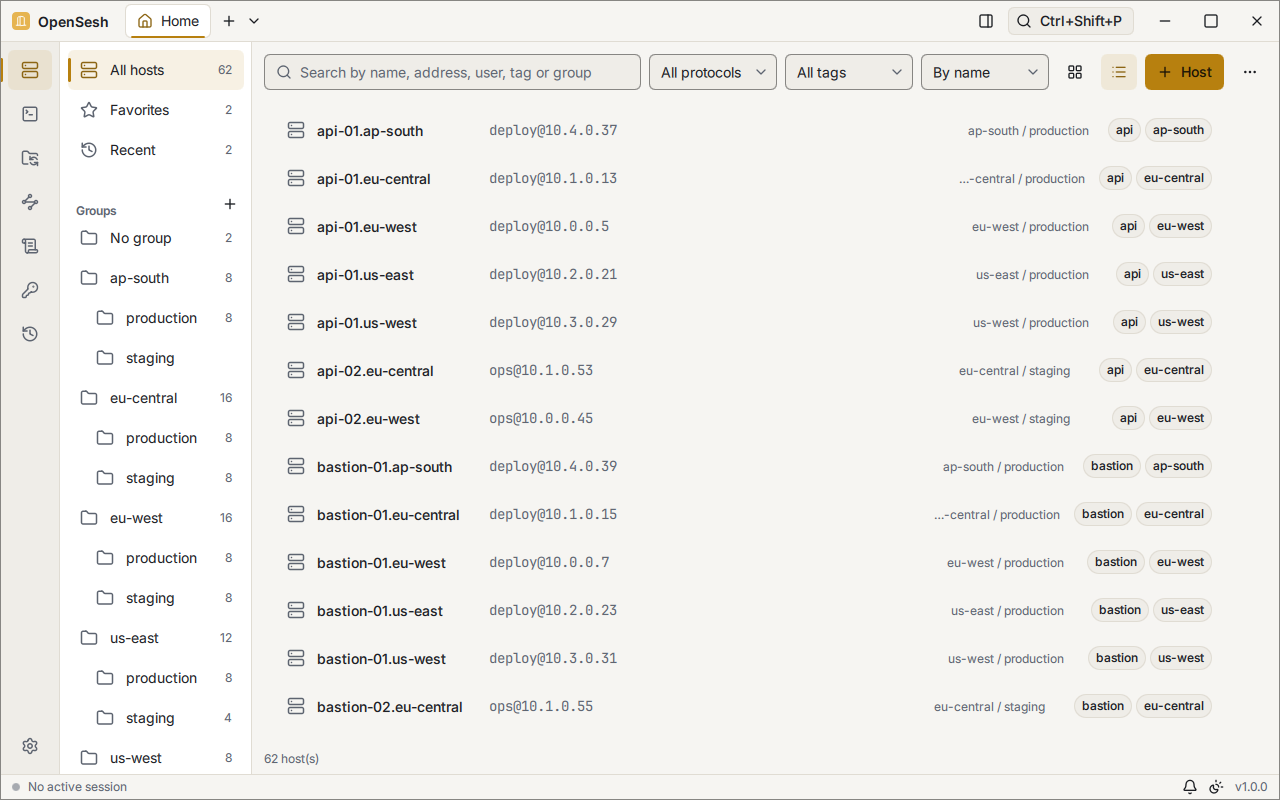Open the snippets scroll rail icon
1280x800 pixels.
click(30, 246)
